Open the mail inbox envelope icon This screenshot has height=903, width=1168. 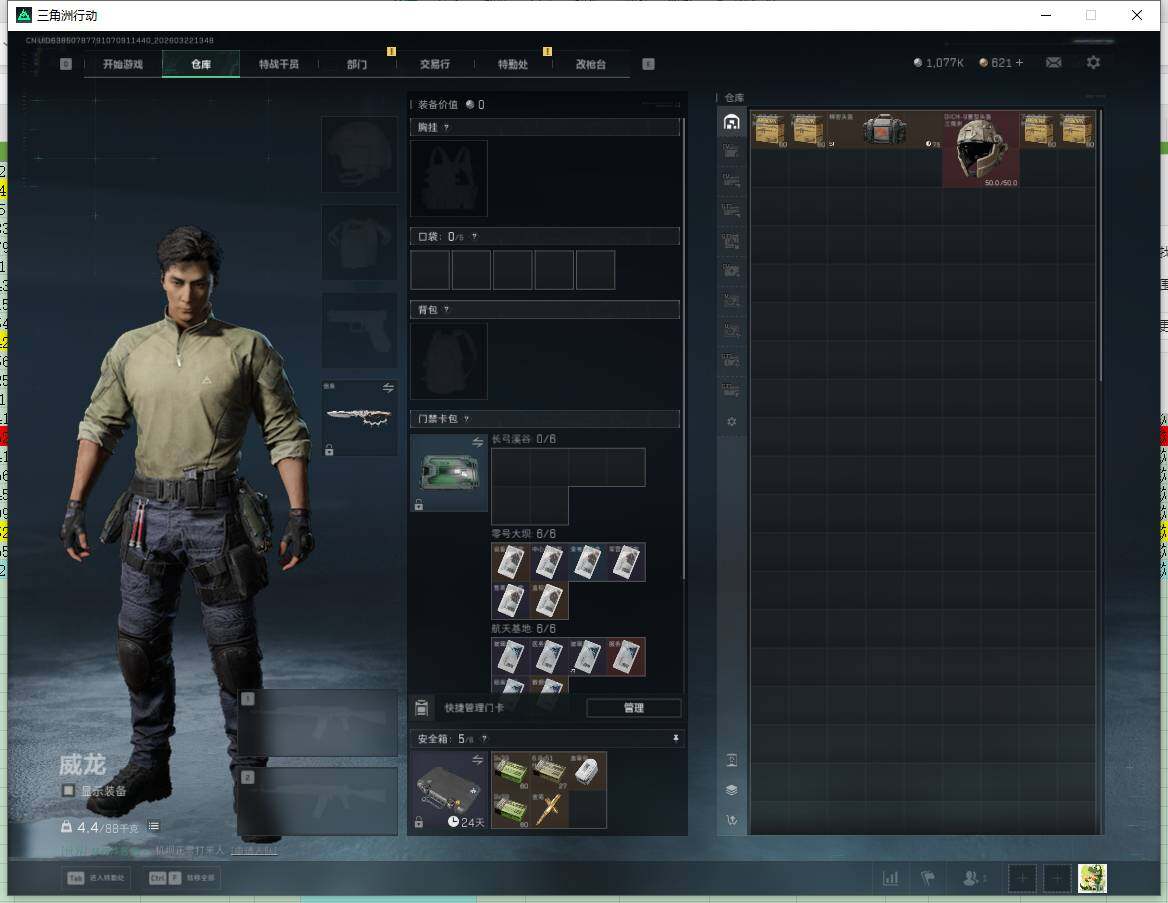point(1053,63)
